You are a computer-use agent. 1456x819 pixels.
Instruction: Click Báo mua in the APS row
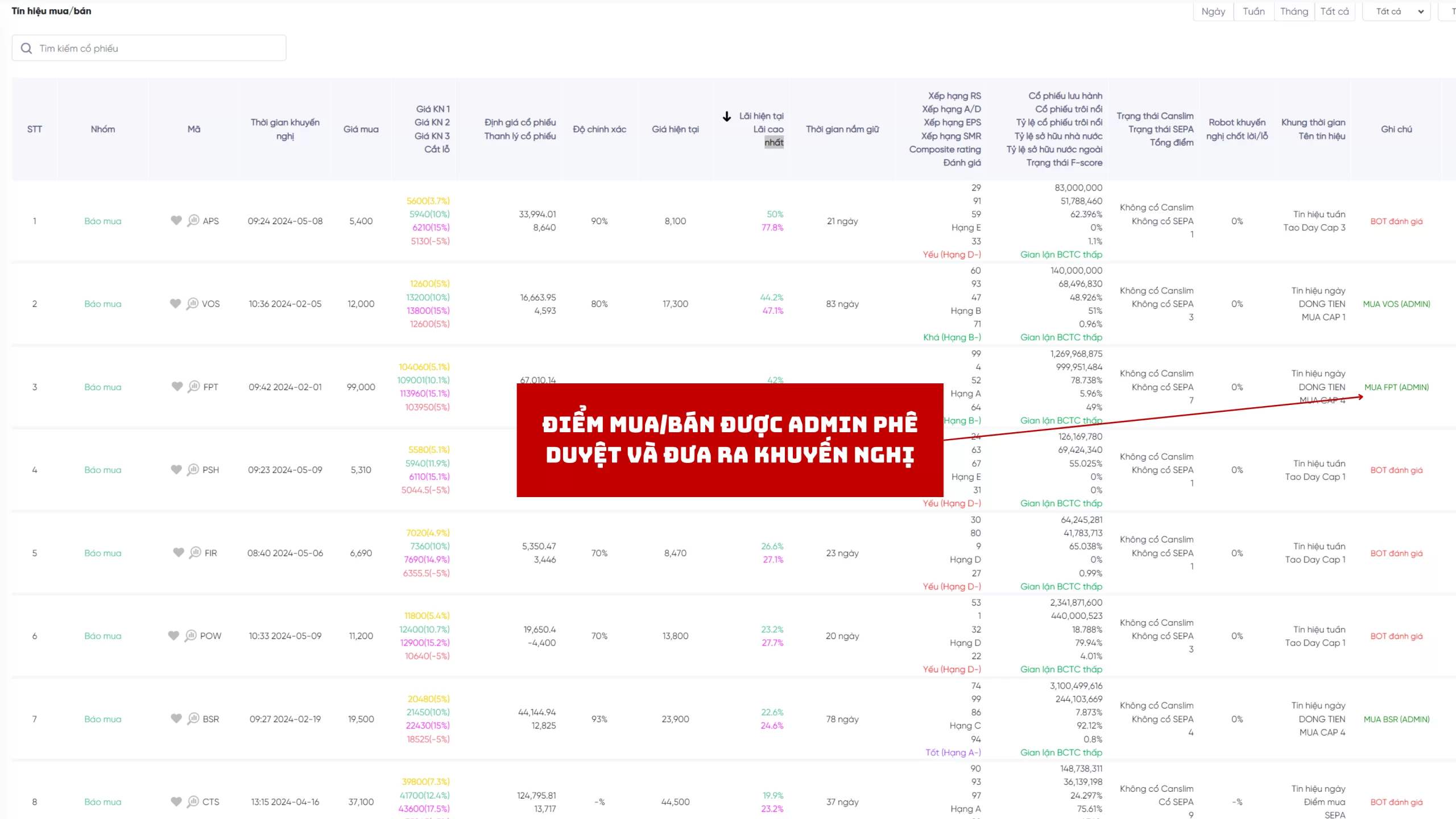tap(103, 221)
